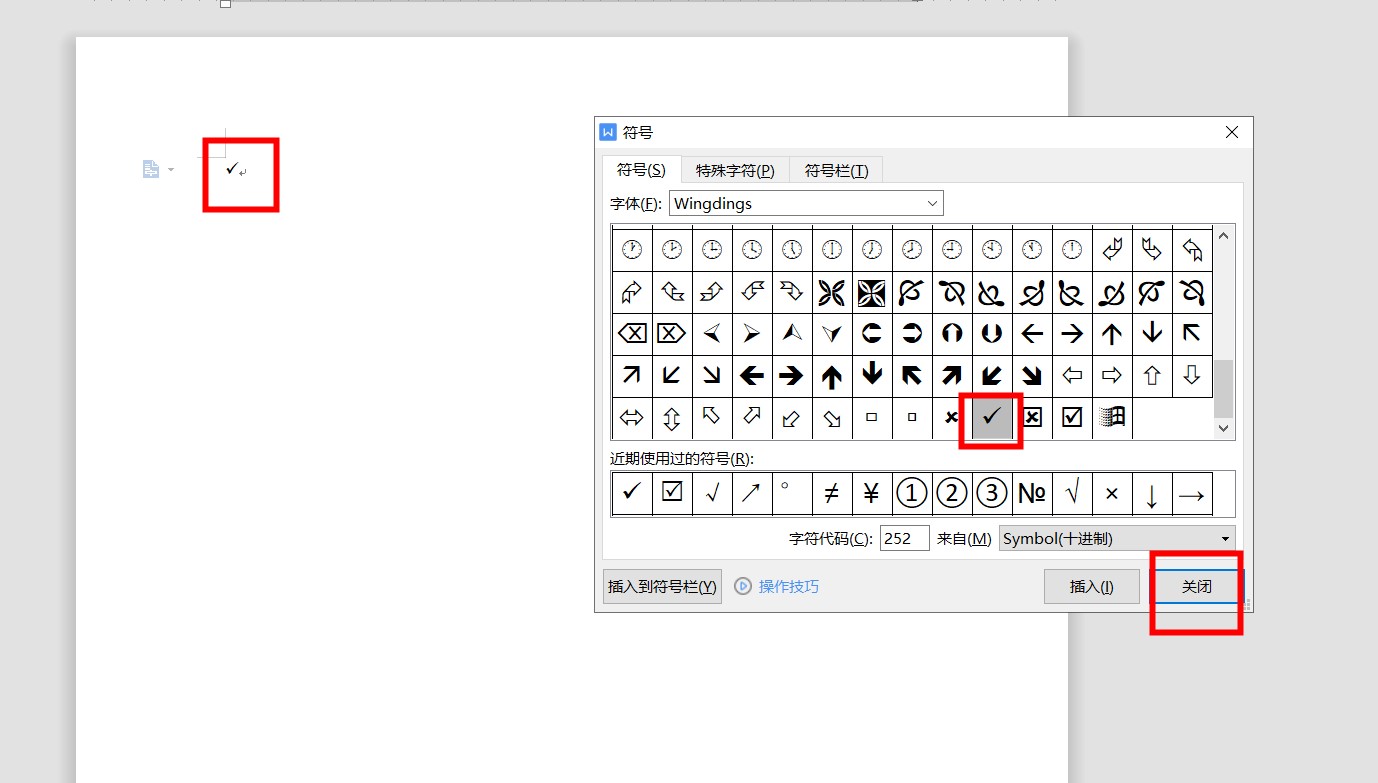Image resolution: width=1378 pixels, height=783 pixels.
Task: Select the Windows logo symbol in the grid
Action: point(1112,417)
